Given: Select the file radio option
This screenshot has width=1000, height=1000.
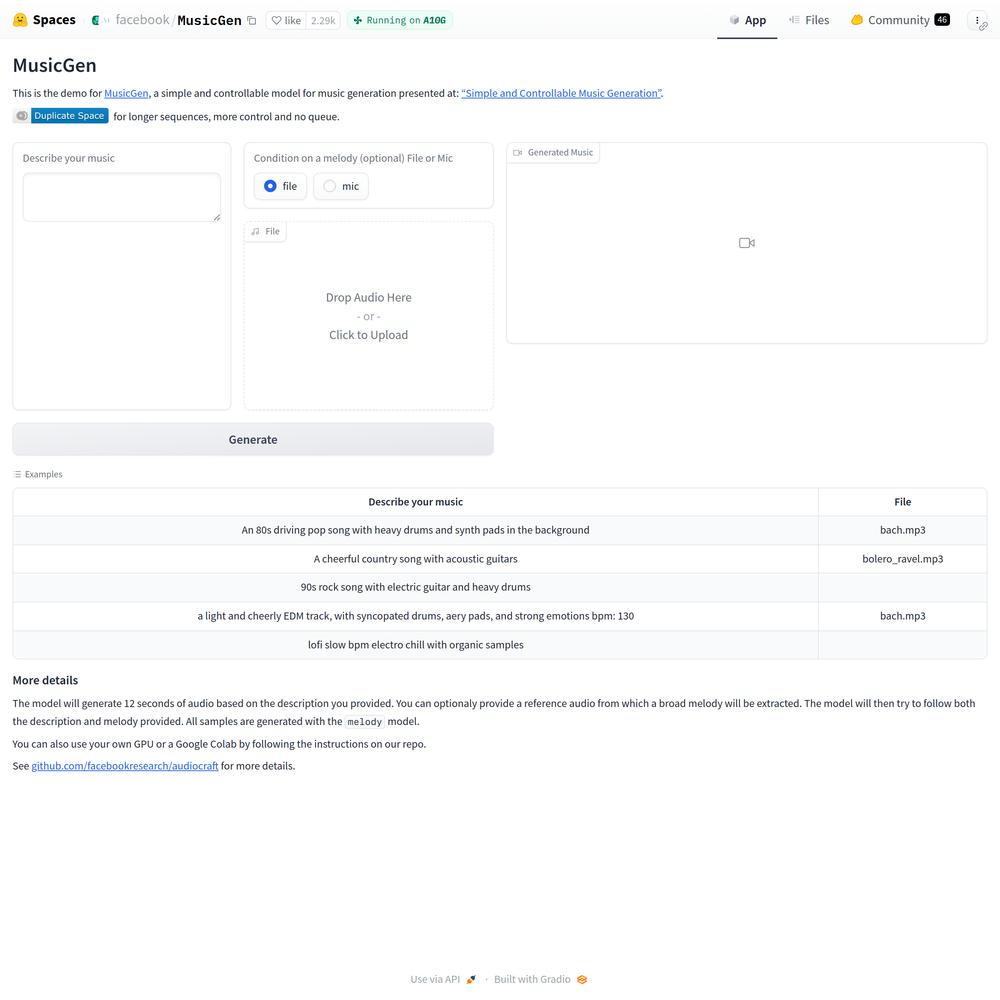Looking at the screenshot, I should 280,186.
